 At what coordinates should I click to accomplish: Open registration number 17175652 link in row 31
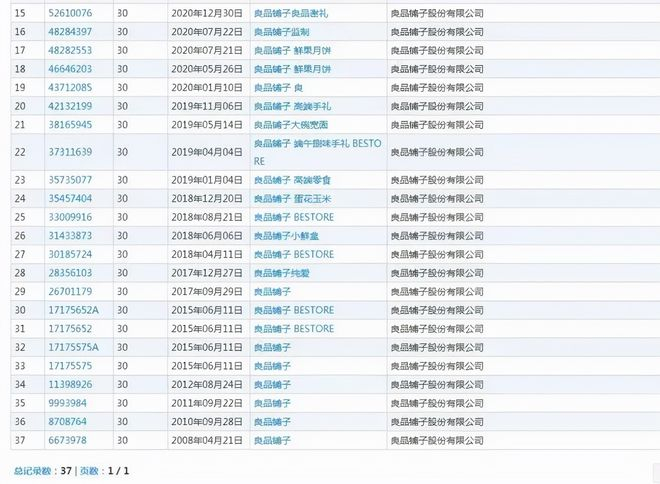tap(70, 329)
